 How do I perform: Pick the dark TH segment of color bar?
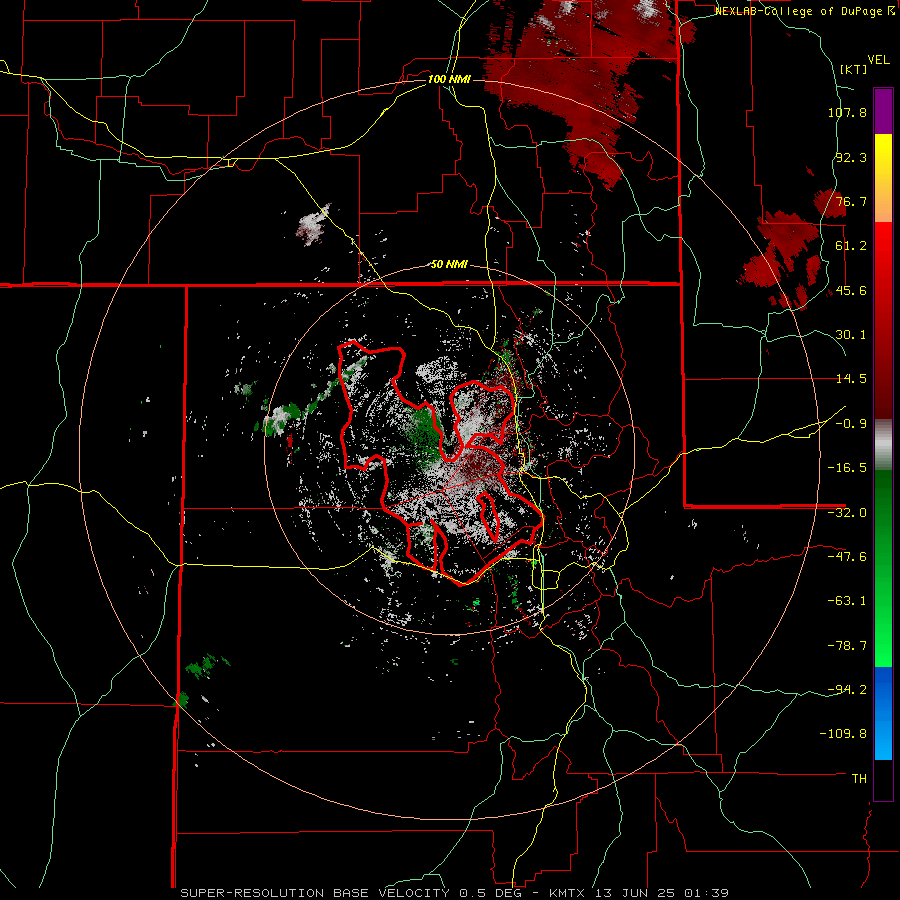click(883, 779)
